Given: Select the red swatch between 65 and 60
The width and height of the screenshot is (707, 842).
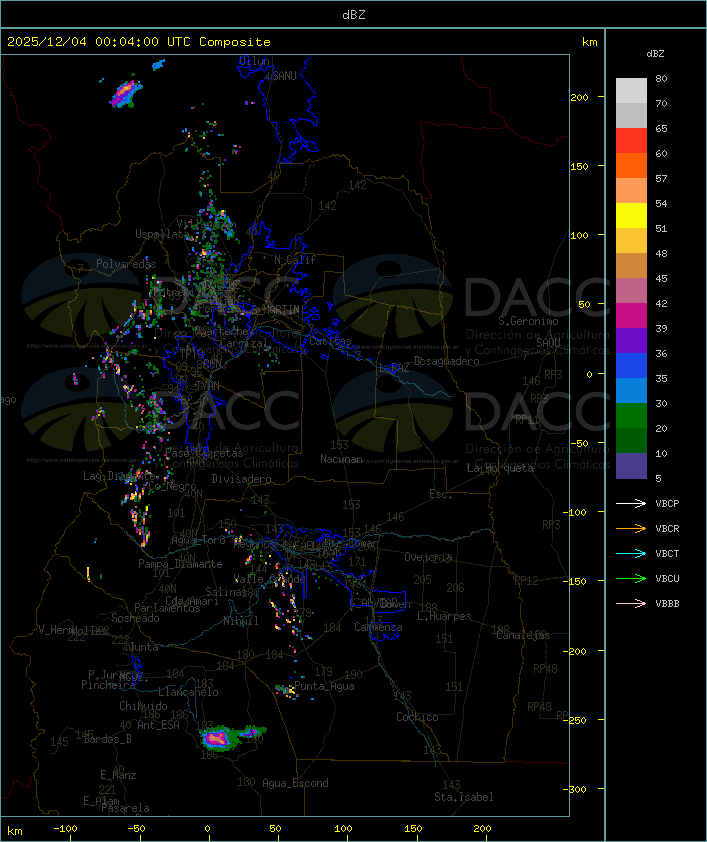Looking at the screenshot, I should pos(631,141).
